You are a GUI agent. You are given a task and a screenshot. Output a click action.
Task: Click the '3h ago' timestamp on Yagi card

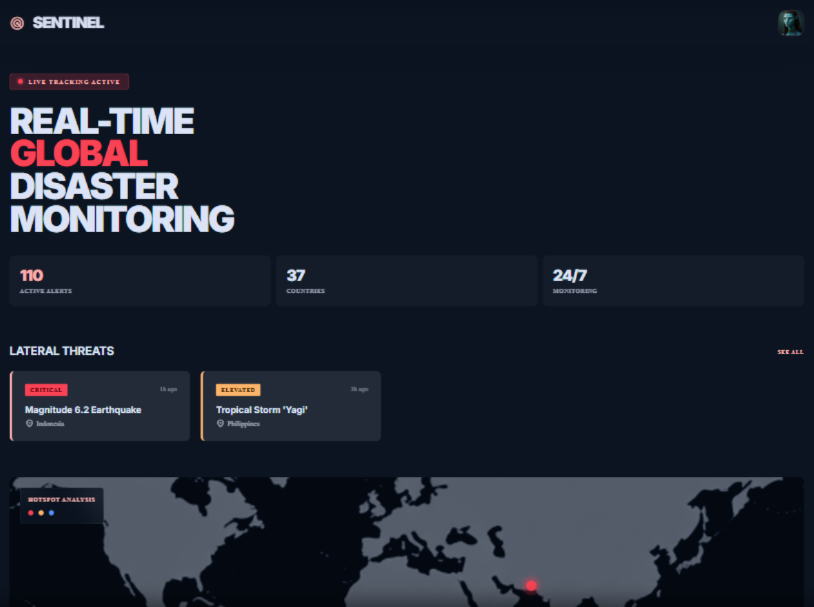[359, 389]
